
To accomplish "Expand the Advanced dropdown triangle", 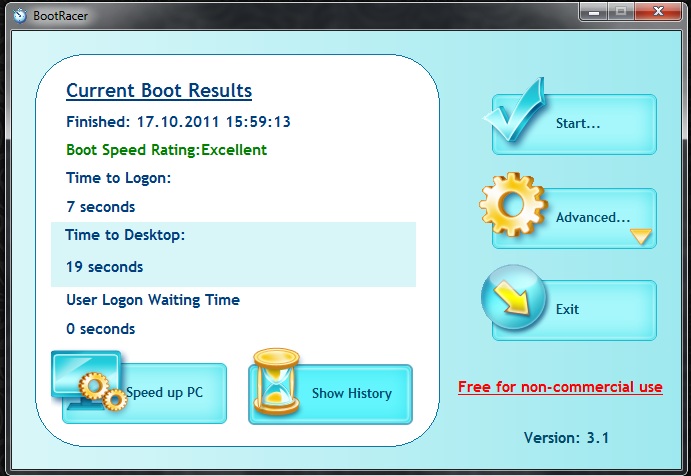I will (x=640, y=236).
